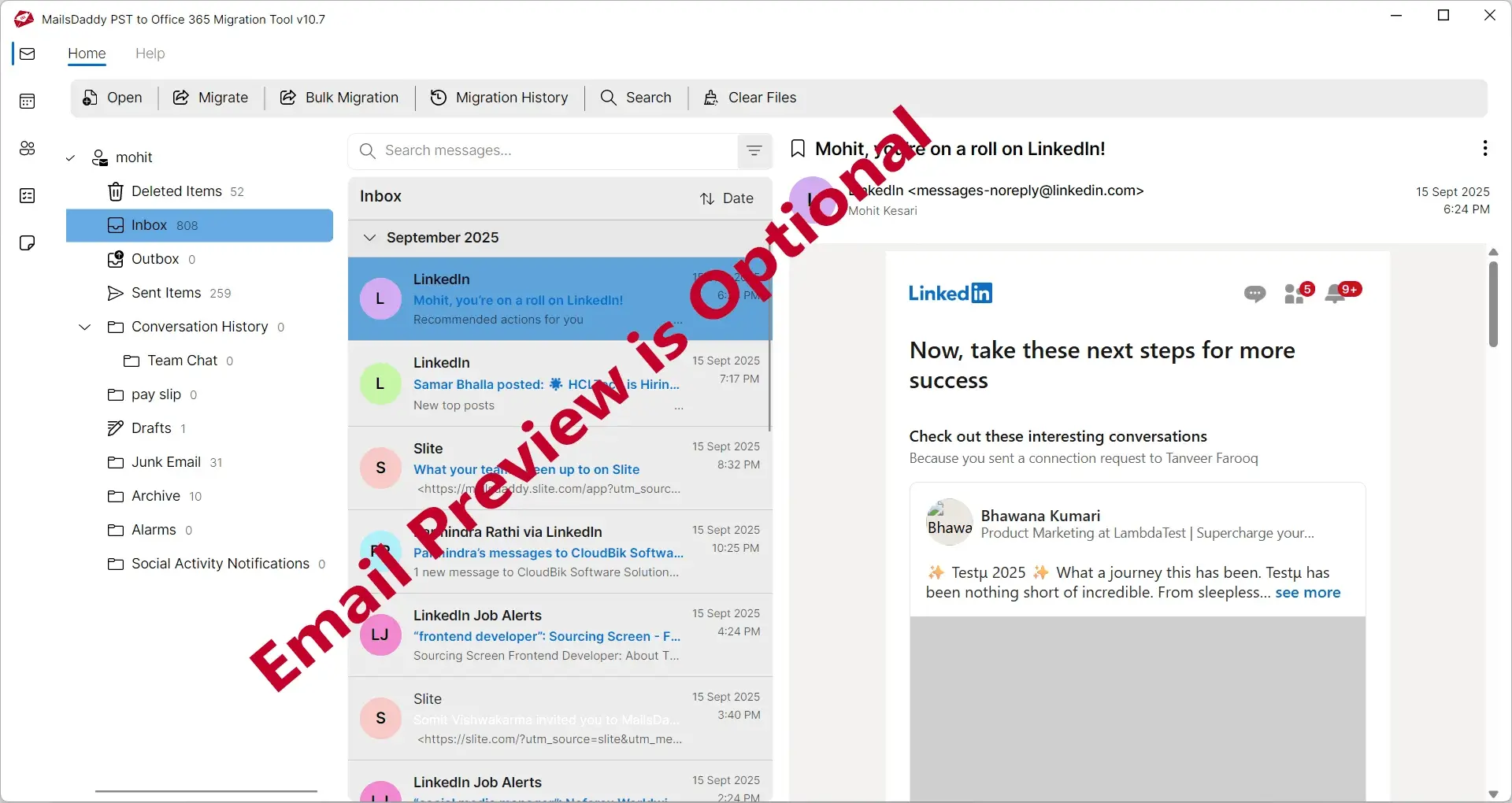Image resolution: width=1512 pixels, height=803 pixels.
Task: Select the Archive folder
Action: (199, 496)
